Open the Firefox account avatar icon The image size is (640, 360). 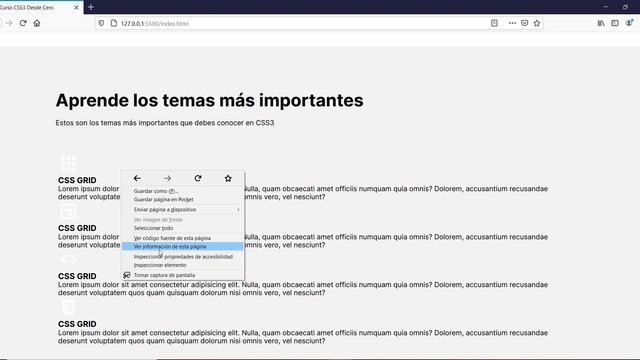[629, 23]
